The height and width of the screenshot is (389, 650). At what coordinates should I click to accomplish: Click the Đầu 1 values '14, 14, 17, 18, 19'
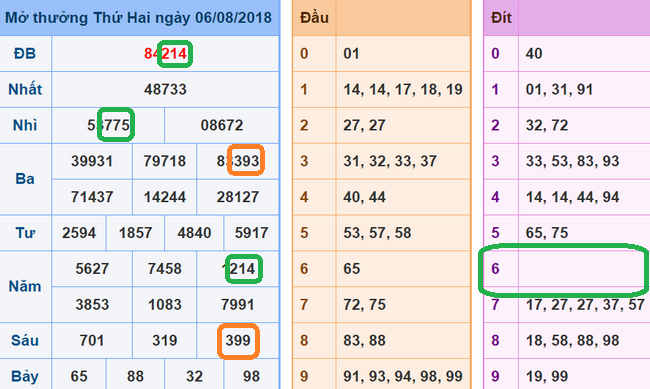[x=403, y=90]
